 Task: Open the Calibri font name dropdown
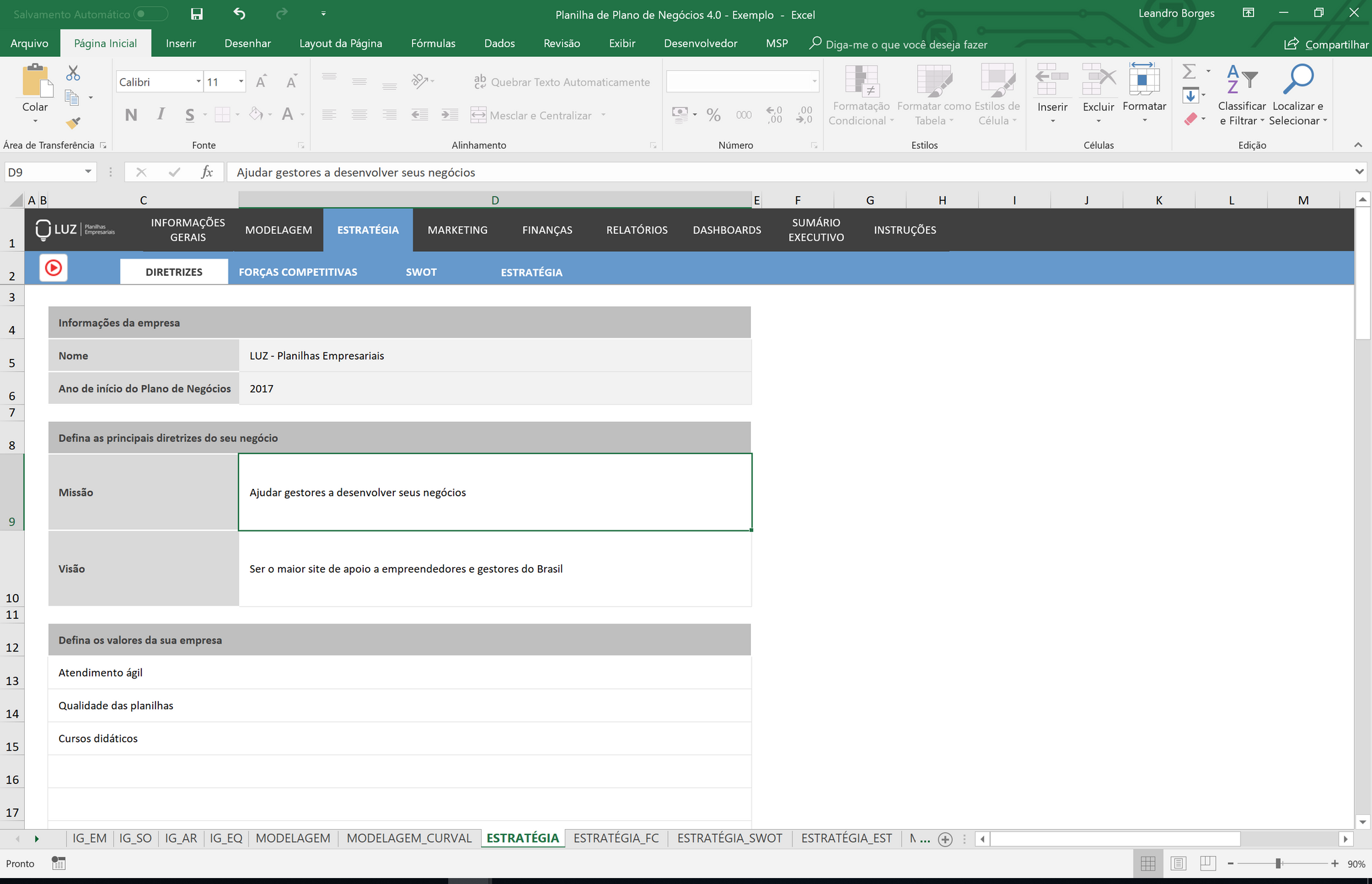coord(198,82)
